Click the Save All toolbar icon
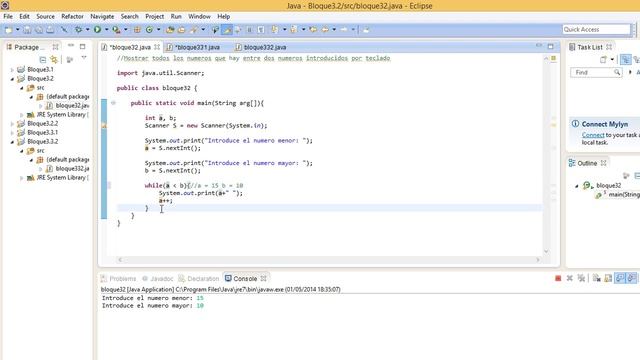 39,30
